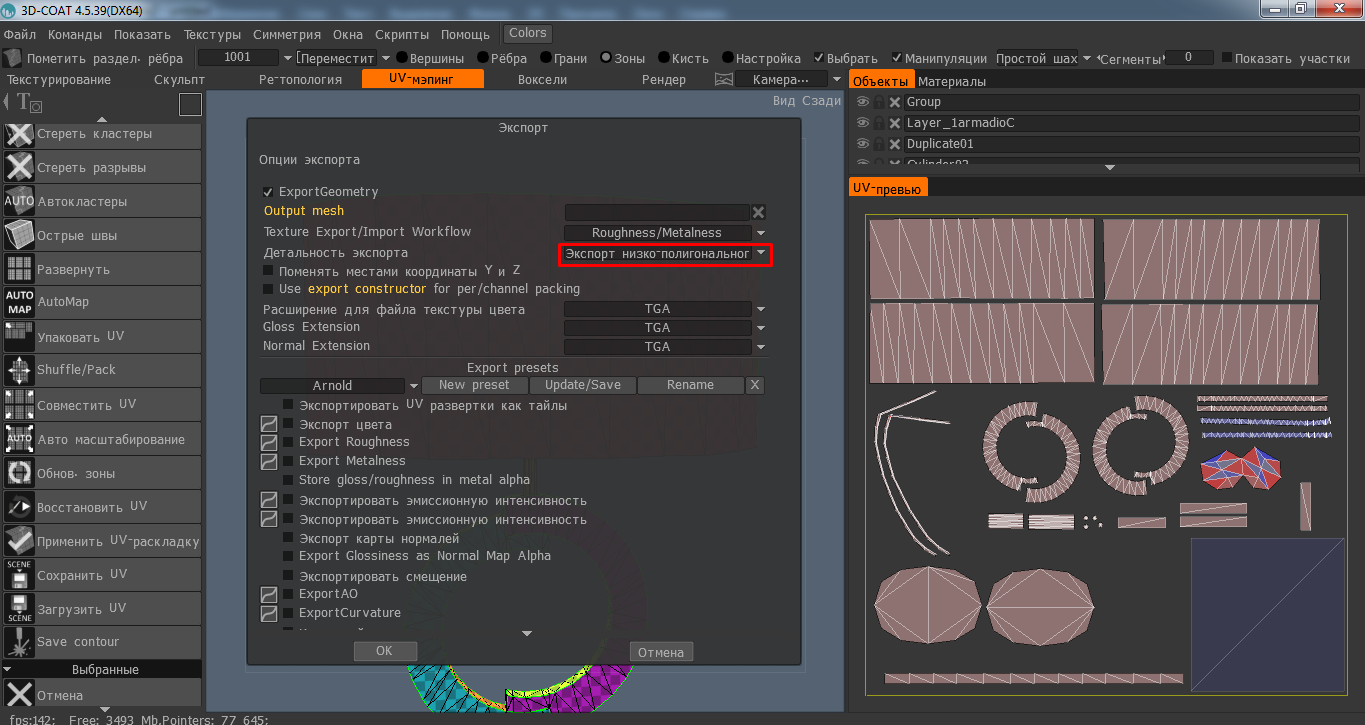
Task: Click the Восстановить UV icon
Action: [x=19, y=507]
